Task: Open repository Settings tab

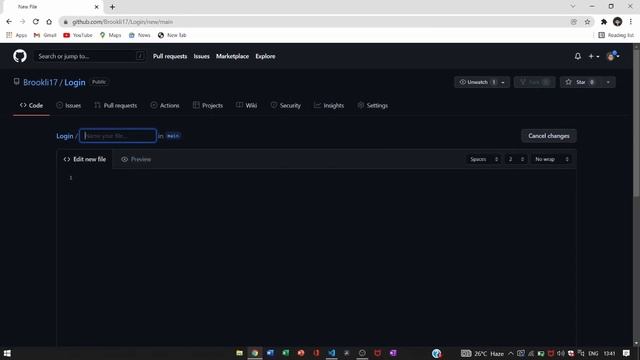Action: pos(373,105)
